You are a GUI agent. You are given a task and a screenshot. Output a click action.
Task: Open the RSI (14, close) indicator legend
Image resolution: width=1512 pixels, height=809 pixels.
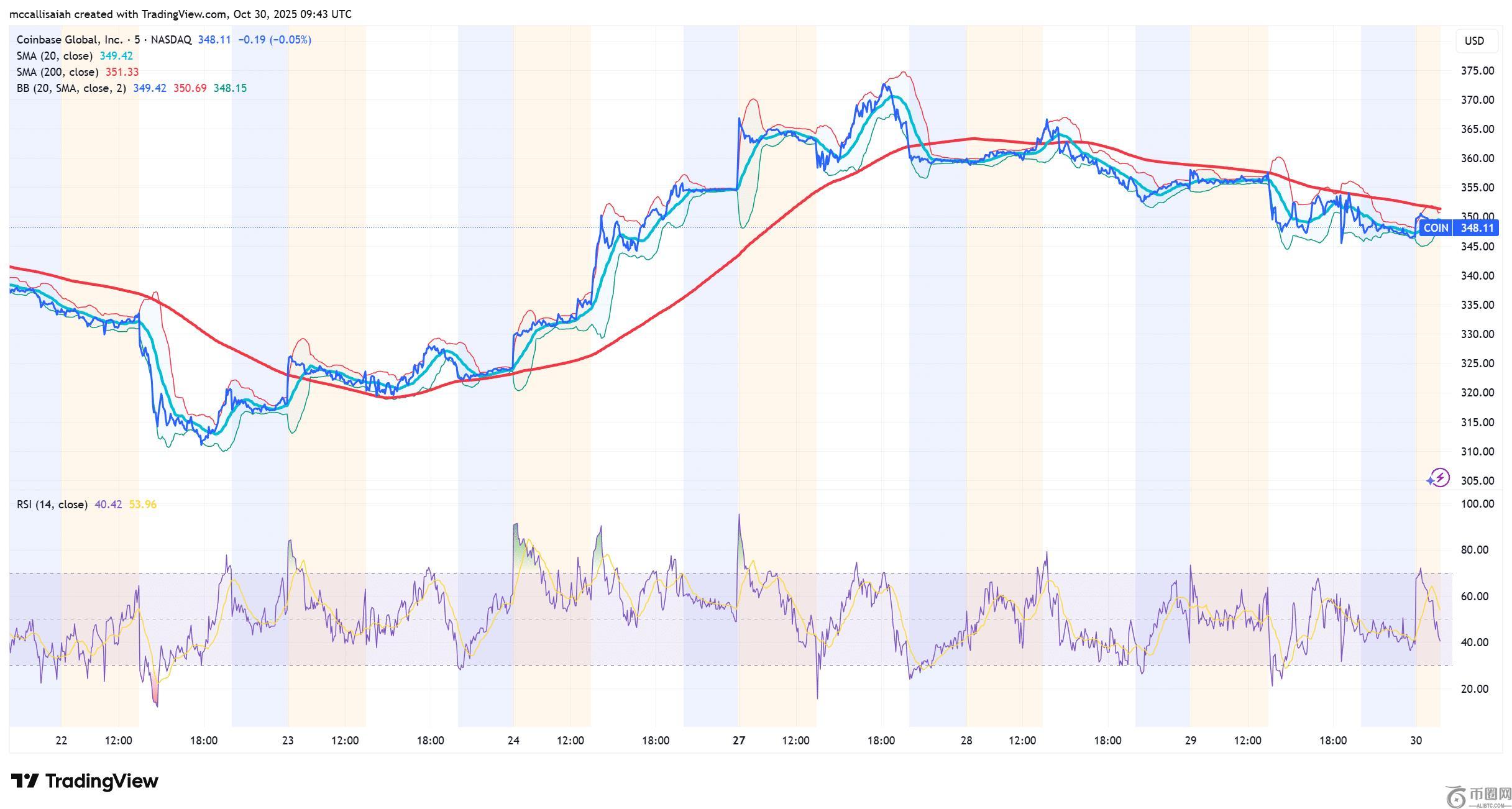click(52, 505)
